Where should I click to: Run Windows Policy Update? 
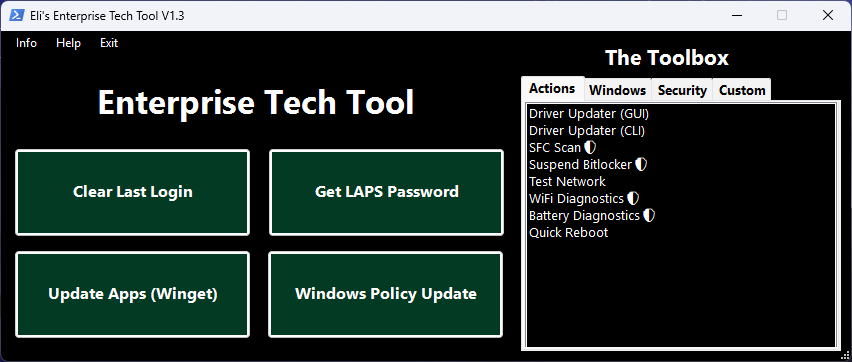(x=386, y=294)
